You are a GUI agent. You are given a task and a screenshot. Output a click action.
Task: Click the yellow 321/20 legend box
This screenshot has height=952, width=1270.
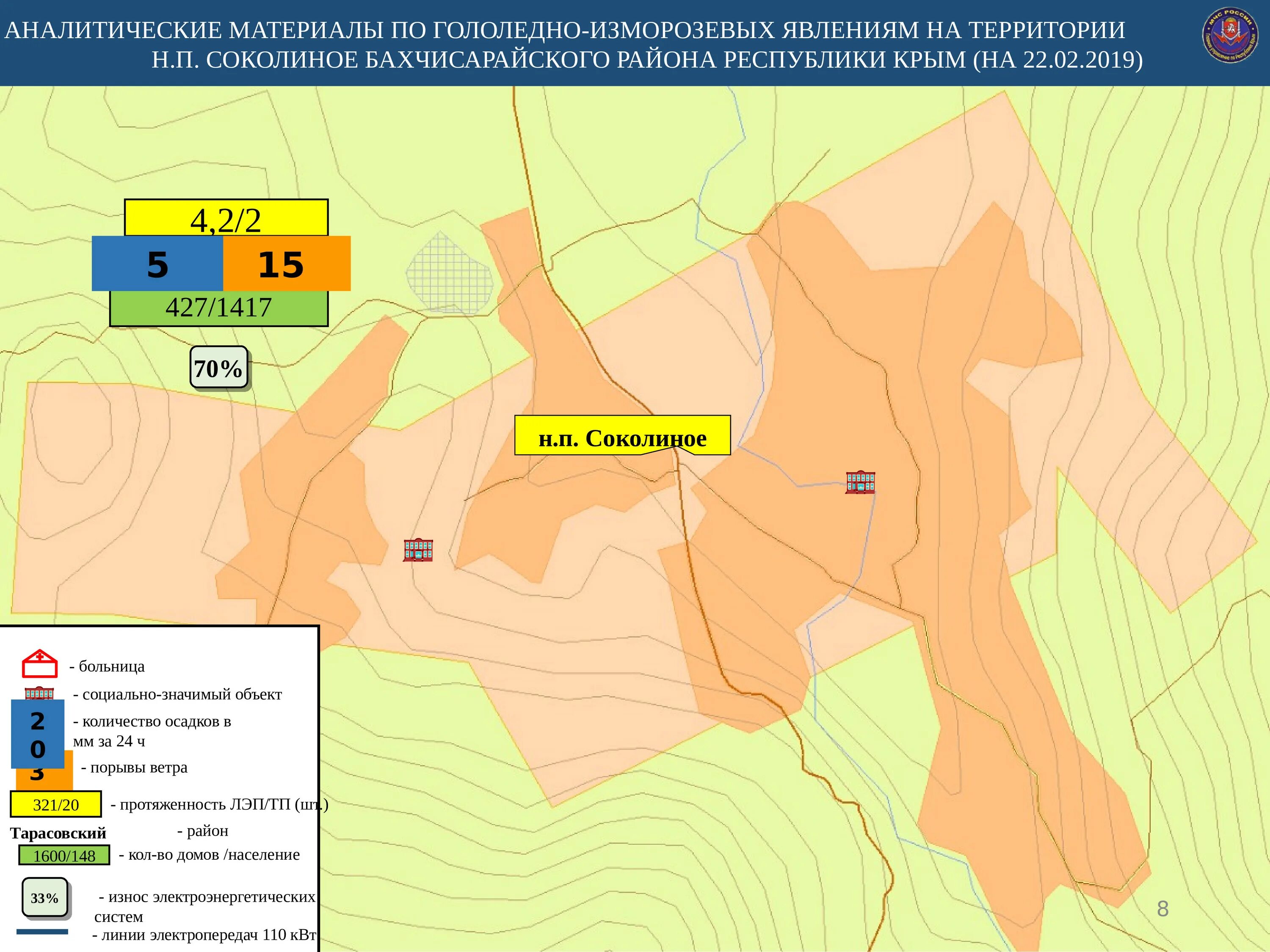point(56,804)
